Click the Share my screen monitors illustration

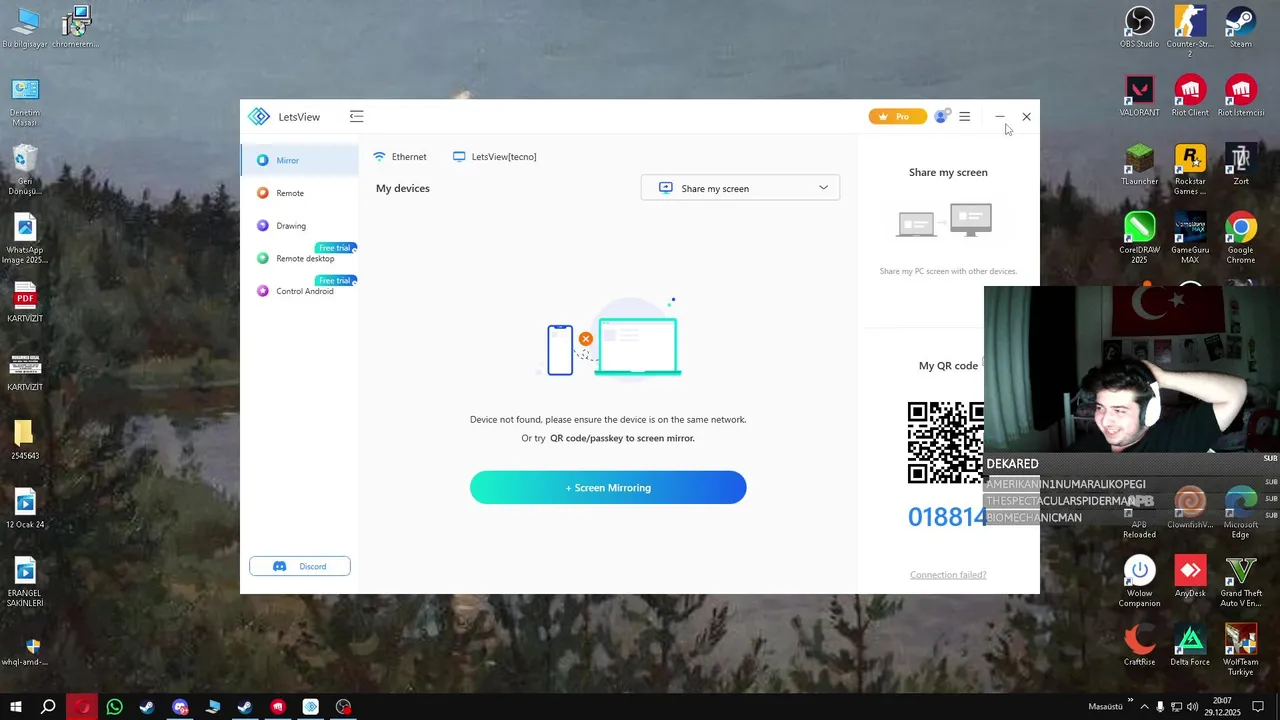[x=944, y=220]
